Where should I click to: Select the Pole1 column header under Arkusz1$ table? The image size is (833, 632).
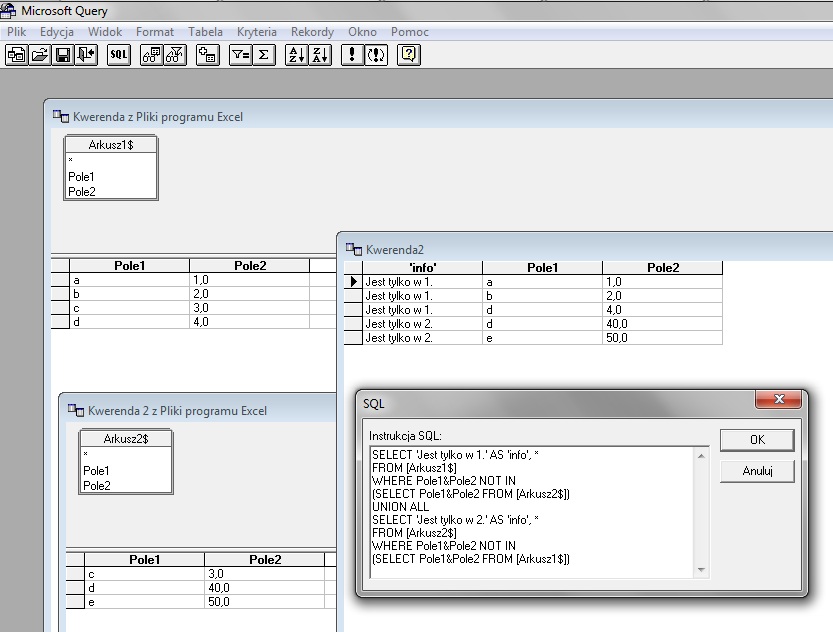click(x=129, y=266)
